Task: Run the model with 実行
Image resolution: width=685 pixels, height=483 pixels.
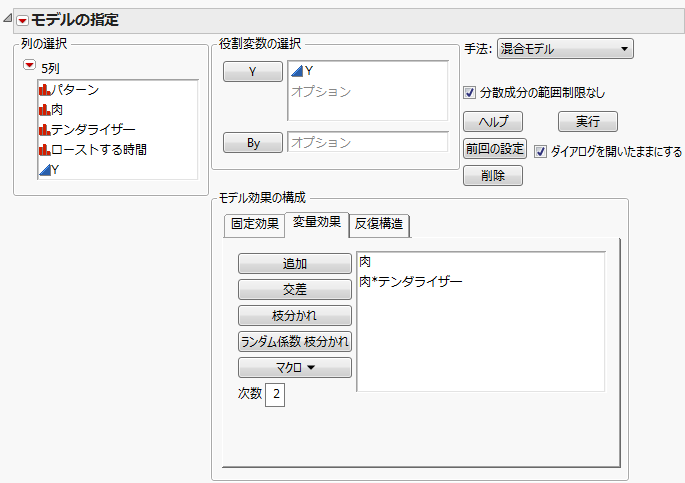Action: coord(588,121)
